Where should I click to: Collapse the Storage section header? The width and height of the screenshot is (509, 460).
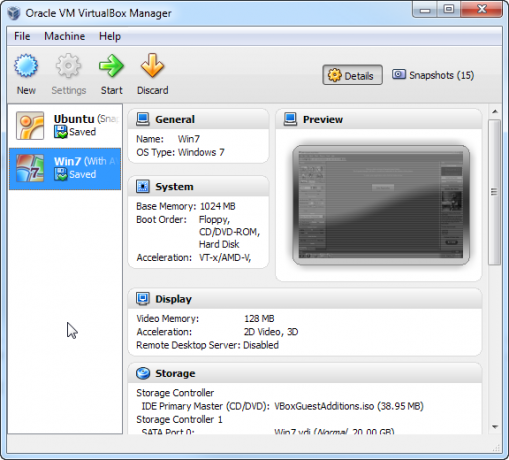pyautogui.click(x=305, y=373)
